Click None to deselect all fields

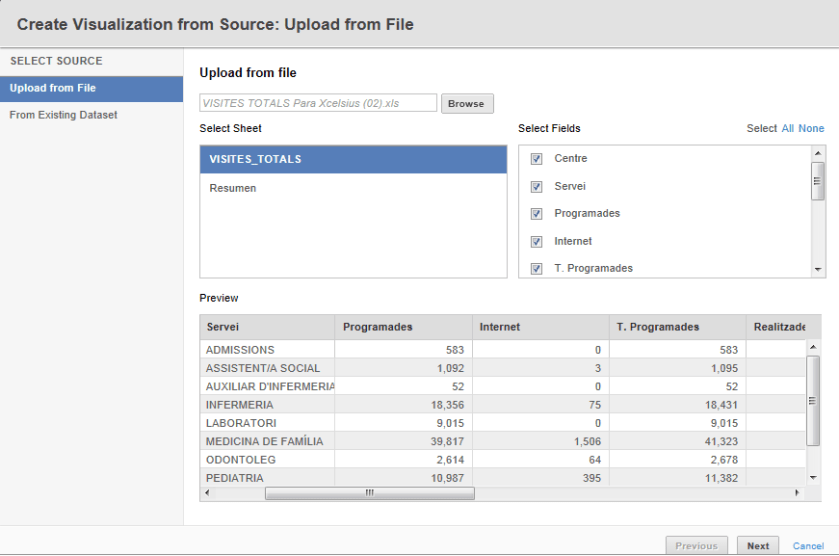click(x=811, y=128)
